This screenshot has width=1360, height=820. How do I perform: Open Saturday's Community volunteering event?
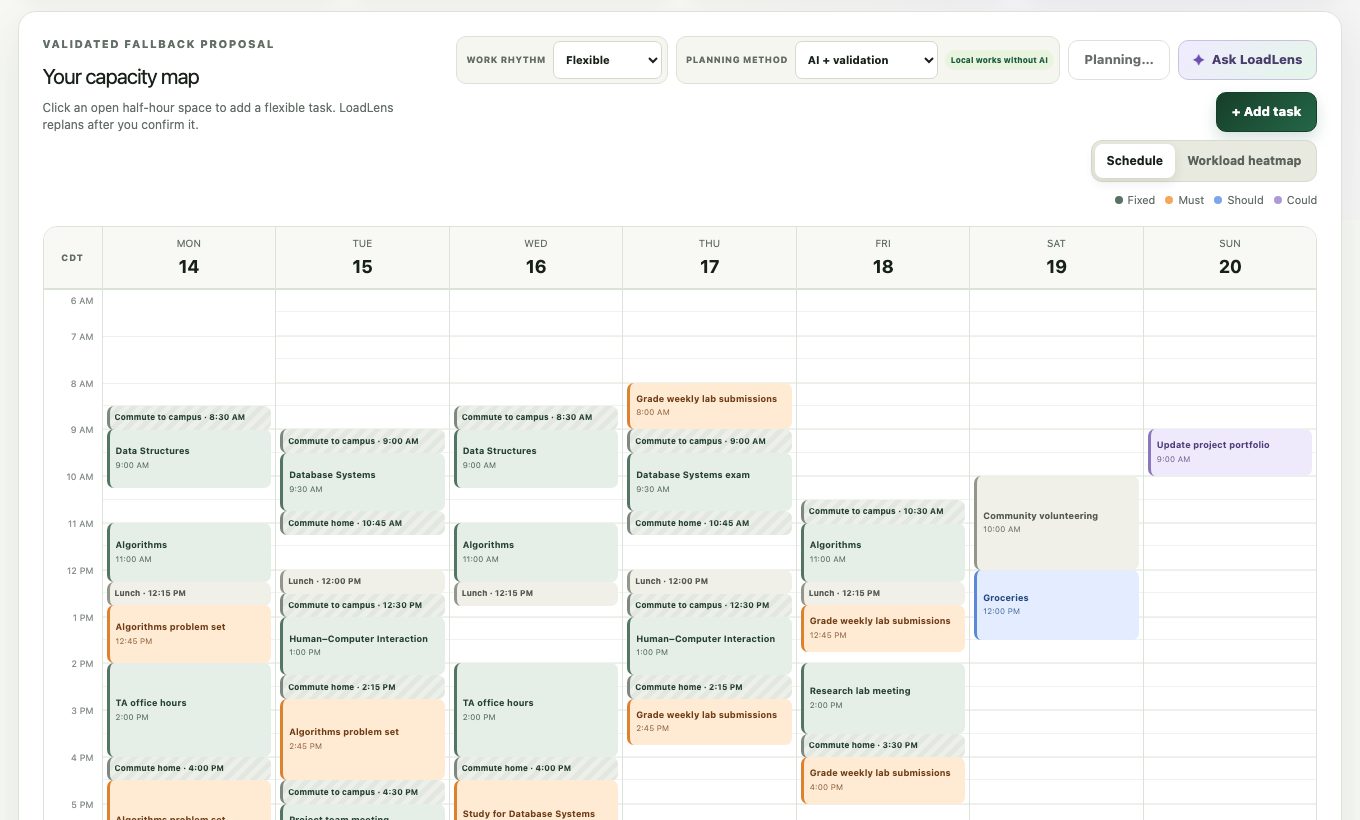tap(1057, 522)
